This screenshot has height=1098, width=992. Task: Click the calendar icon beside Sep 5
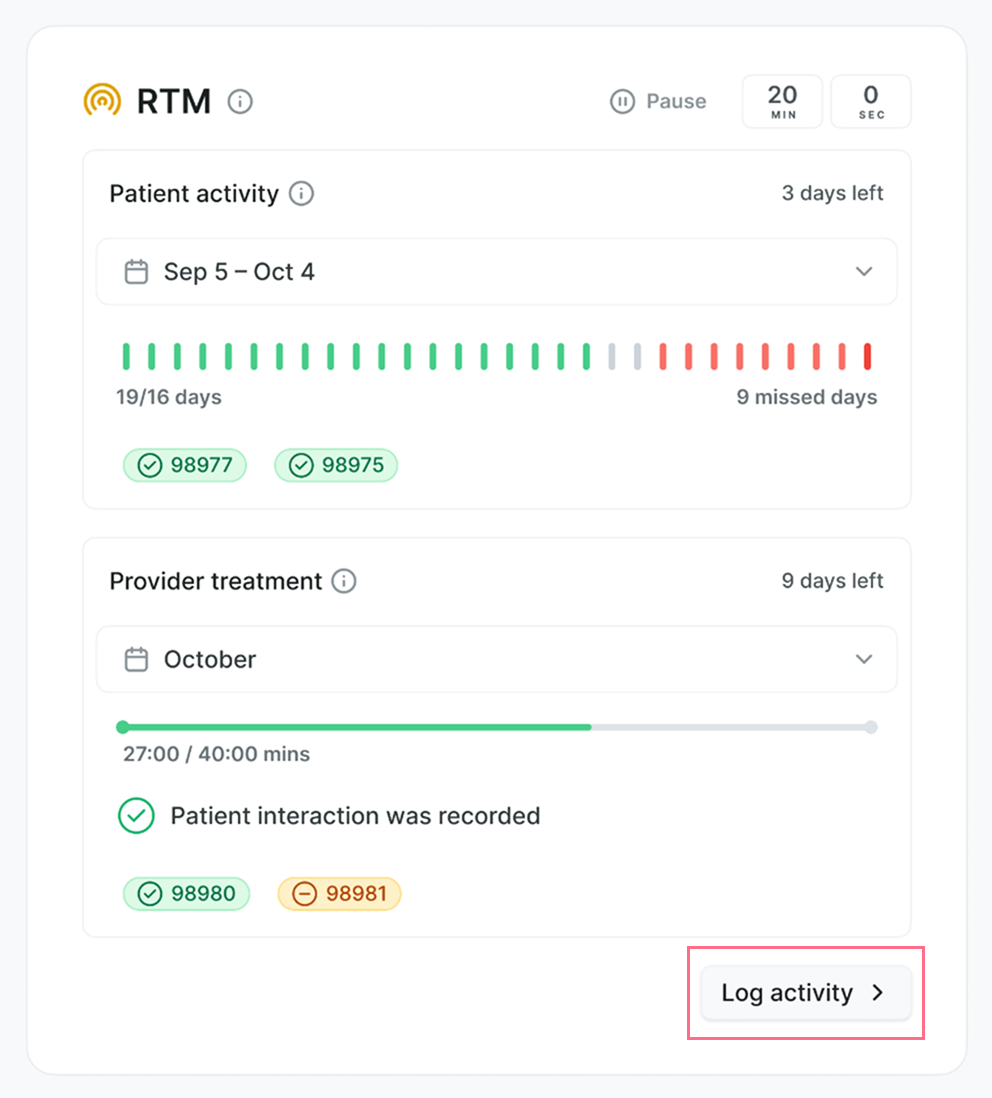136,271
